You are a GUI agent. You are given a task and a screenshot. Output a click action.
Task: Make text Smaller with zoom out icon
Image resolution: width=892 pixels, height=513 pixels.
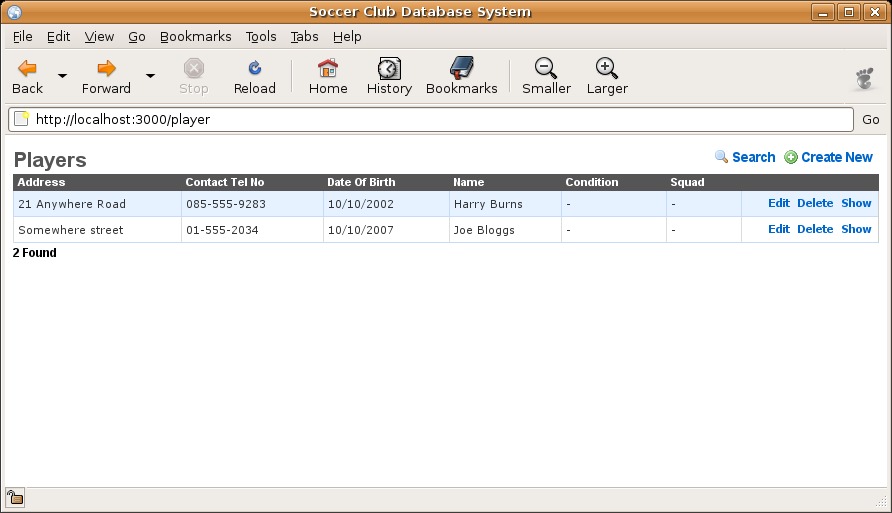(x=546, y=69)
